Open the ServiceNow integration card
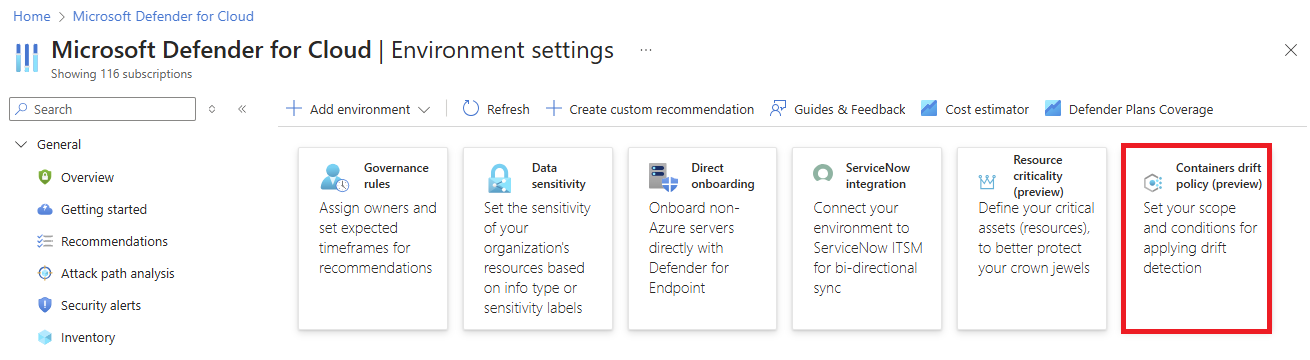 (866, 238)
